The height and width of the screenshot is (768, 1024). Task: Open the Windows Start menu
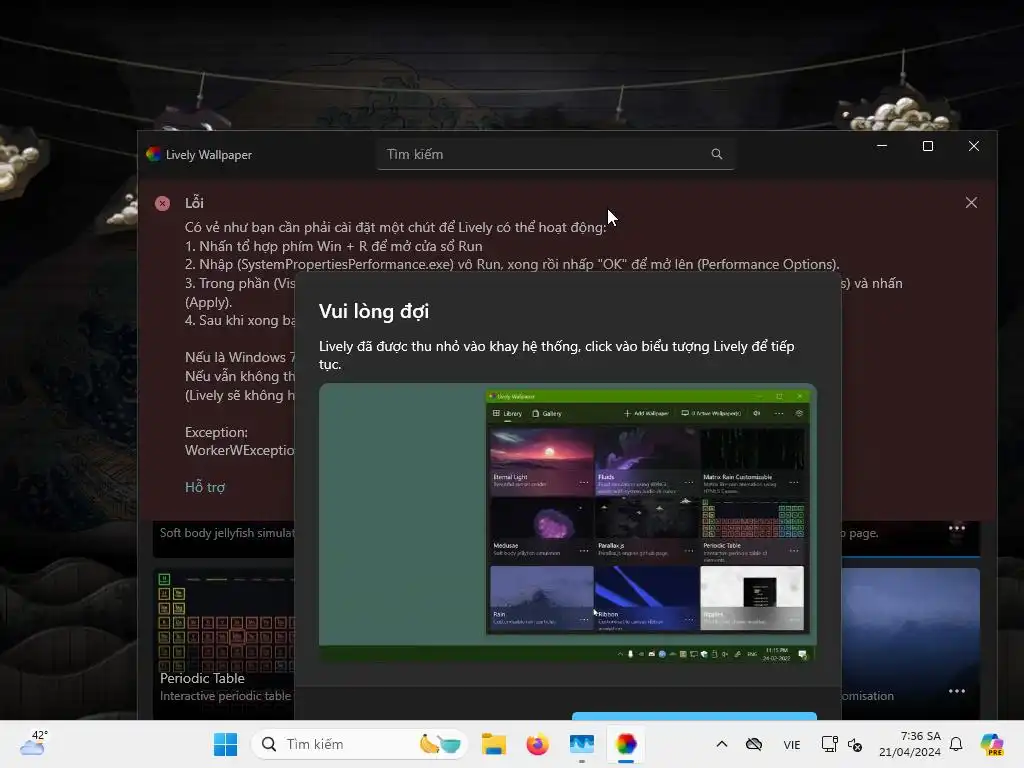pos(225,744)
